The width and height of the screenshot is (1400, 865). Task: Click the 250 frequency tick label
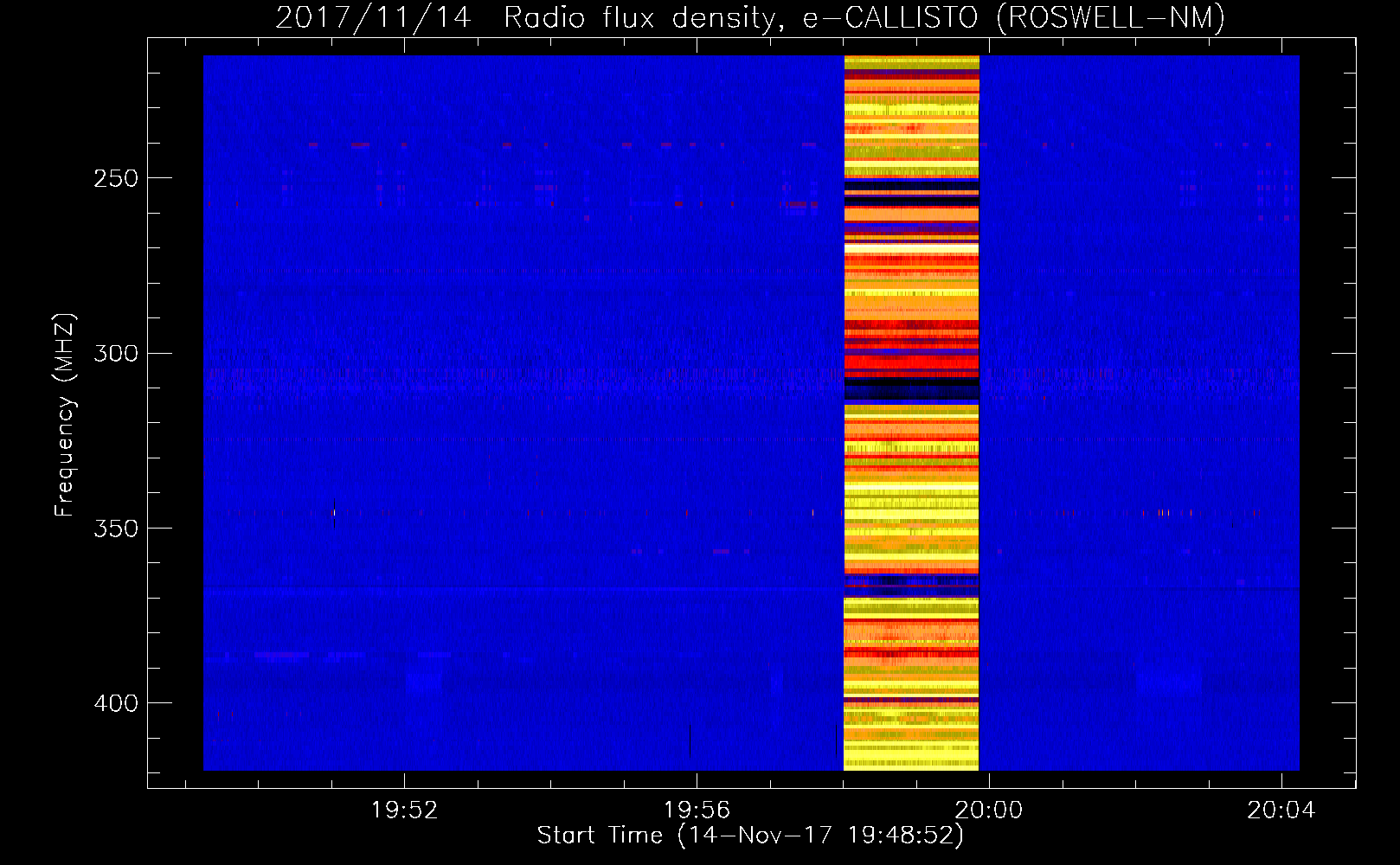(x=116, y=178)
